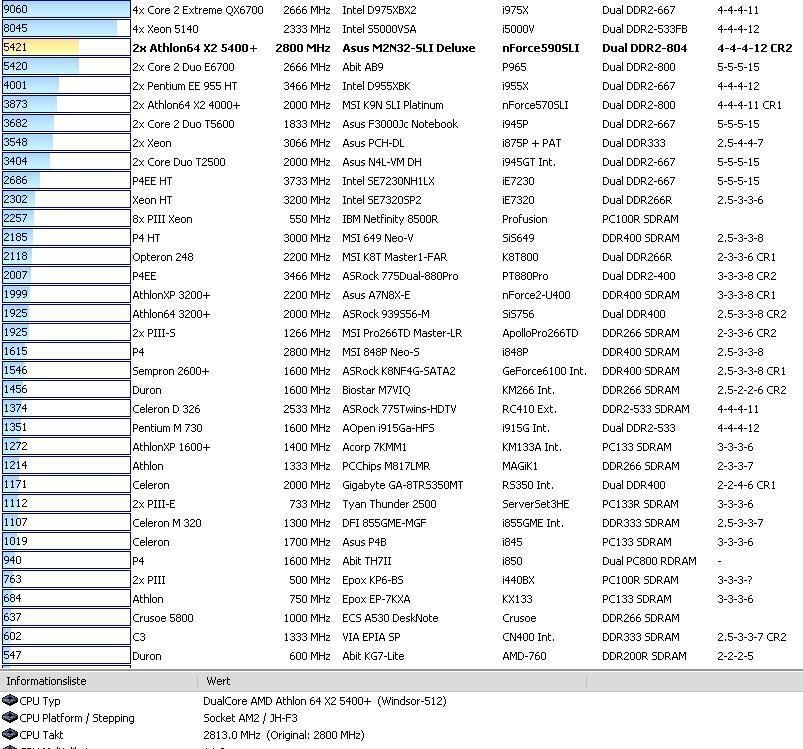Select the 2x Athlon64 X2 4000+ row
803x749 pixels.
[x=402, y=104]
